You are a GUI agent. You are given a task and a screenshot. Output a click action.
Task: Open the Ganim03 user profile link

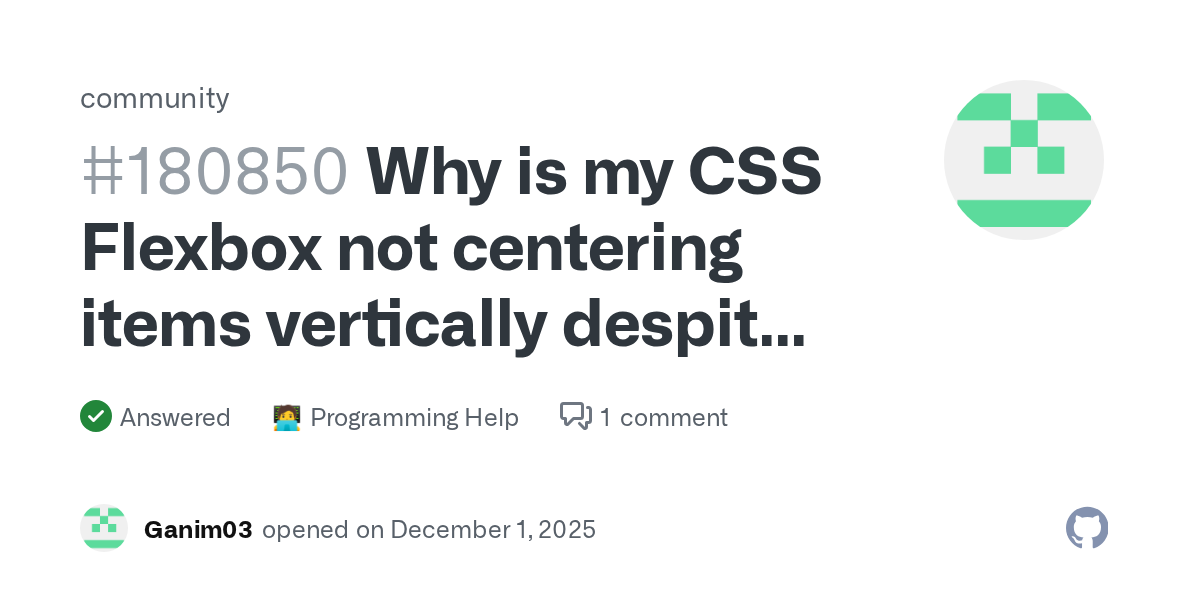[x=198, y=529]
